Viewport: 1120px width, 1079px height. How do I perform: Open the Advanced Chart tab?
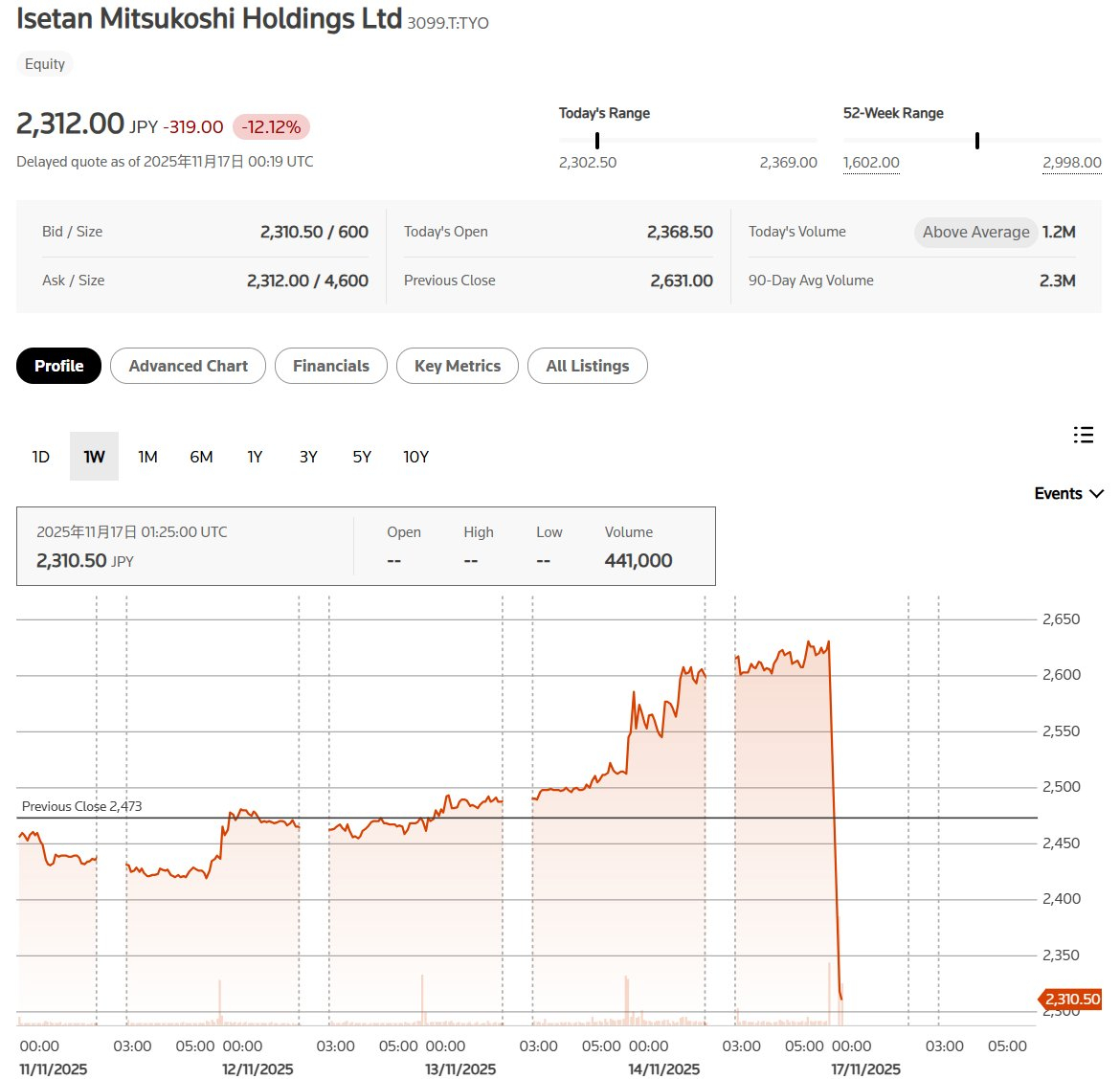pyautogui.click(x=188, y=366)
